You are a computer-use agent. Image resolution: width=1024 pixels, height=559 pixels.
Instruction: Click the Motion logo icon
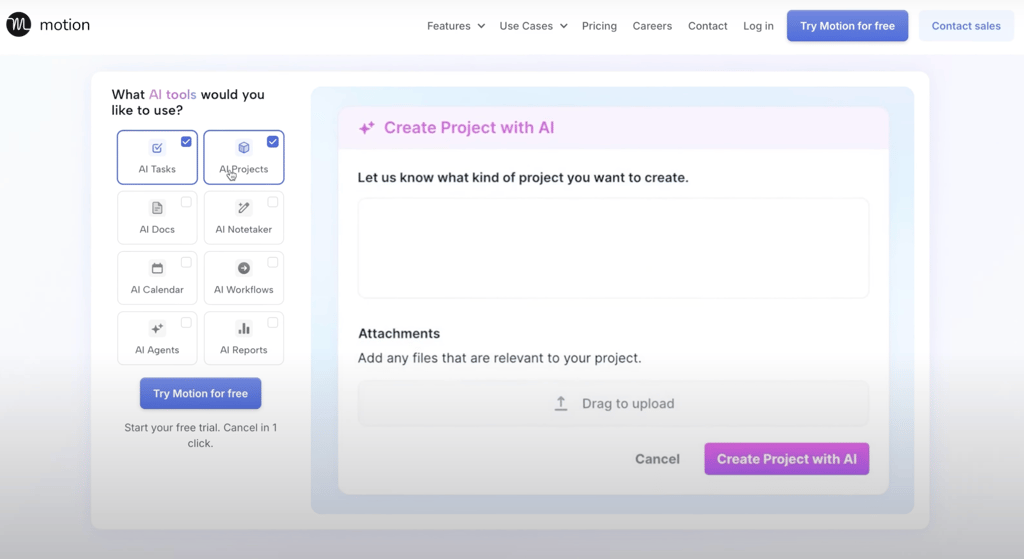19,25
